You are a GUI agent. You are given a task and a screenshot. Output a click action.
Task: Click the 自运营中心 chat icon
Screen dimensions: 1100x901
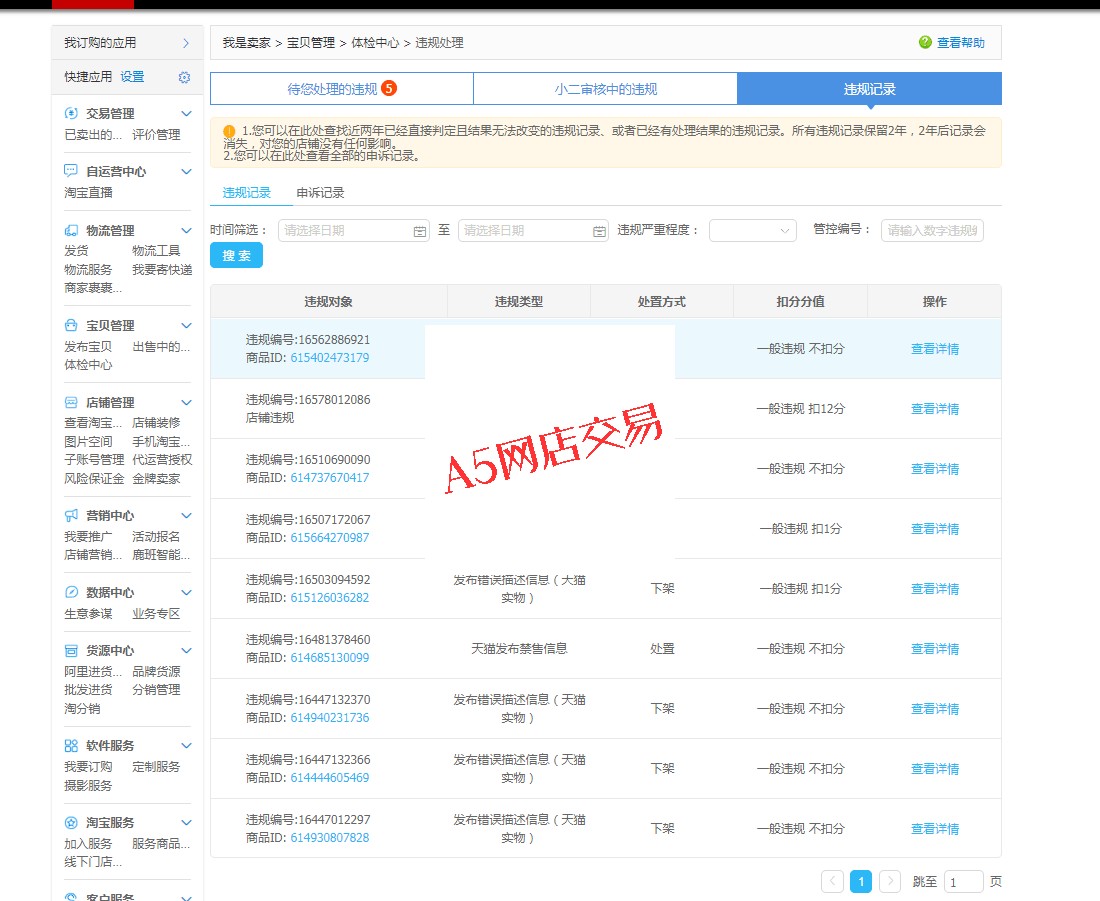(71, 171)
